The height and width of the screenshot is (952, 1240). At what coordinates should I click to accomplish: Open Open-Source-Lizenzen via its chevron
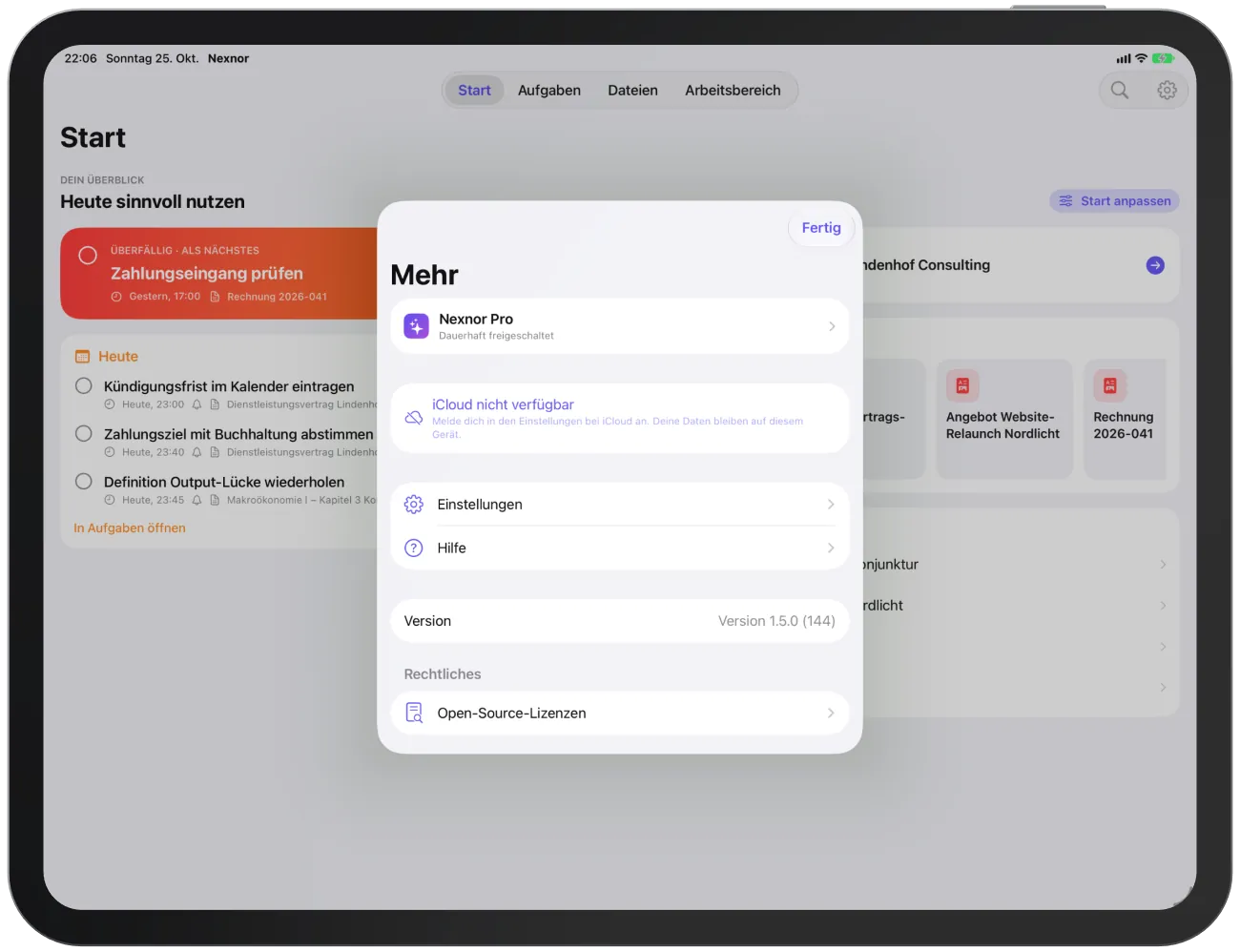pos(831,714)
